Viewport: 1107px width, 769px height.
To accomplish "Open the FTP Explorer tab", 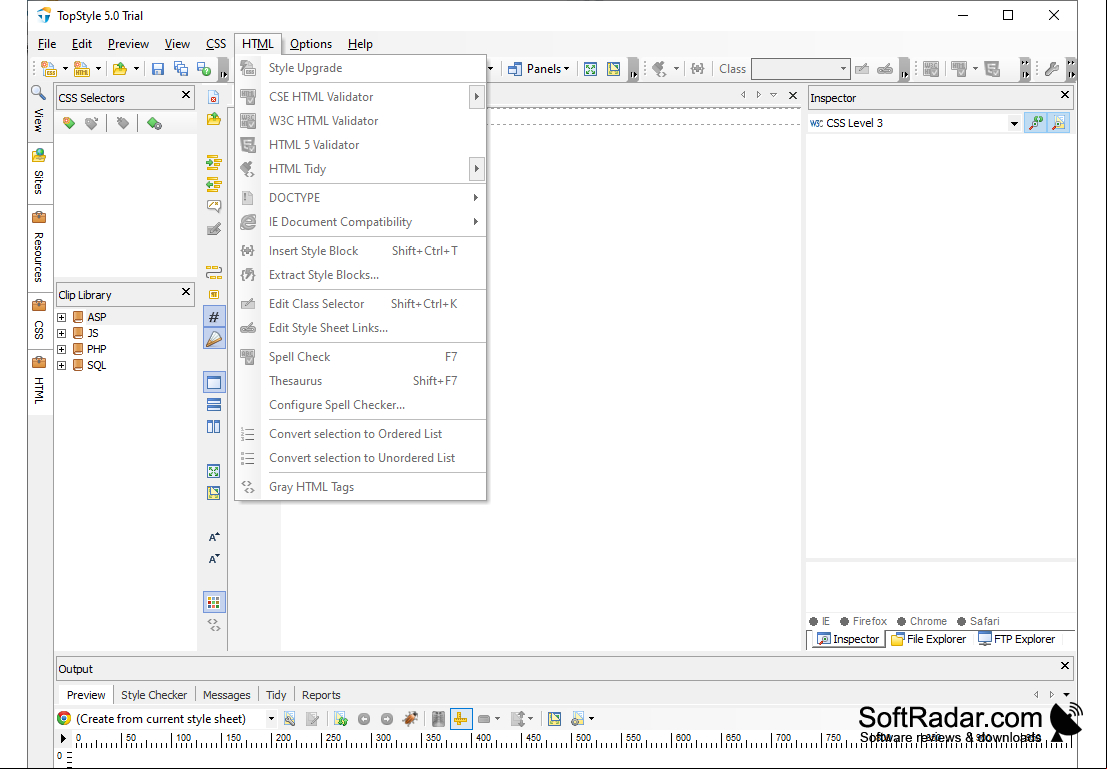I will pos(1016,639).
